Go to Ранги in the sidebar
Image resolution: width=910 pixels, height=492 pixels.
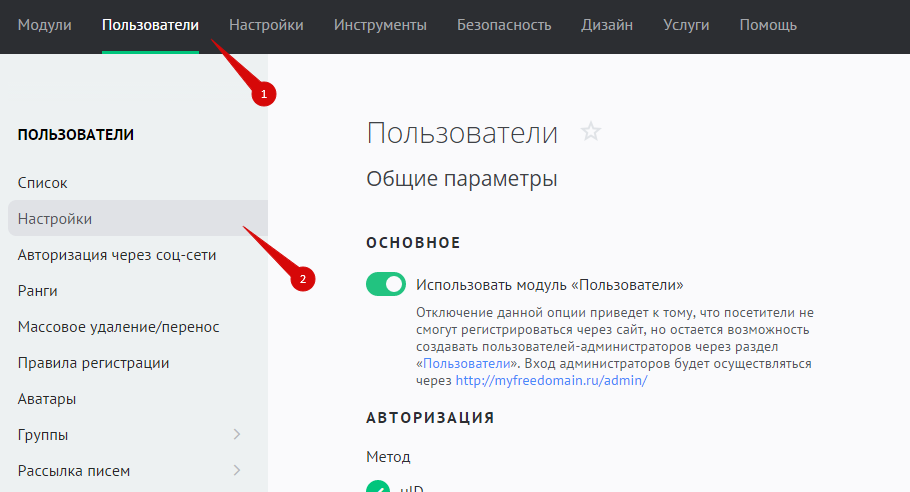tap(37, 291)
